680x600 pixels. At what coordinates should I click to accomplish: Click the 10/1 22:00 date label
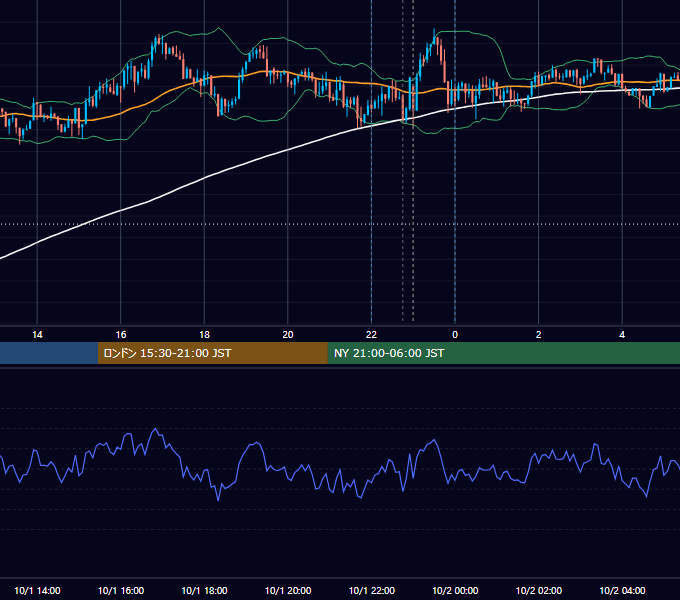pyautogui.click(x=372, y=590)
